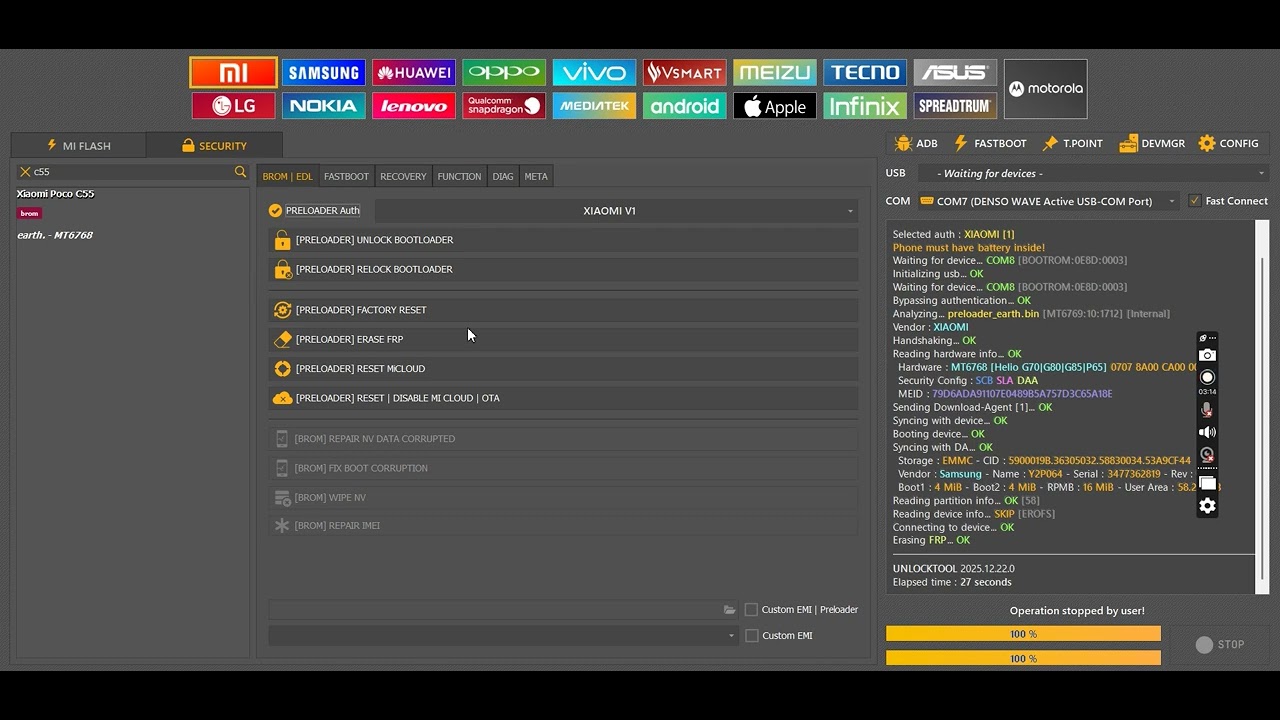Enable Custom EMI | Preloader checkbox
Image resolution: width=1280 pixels, height=720 pixels.
pos(751,610)
